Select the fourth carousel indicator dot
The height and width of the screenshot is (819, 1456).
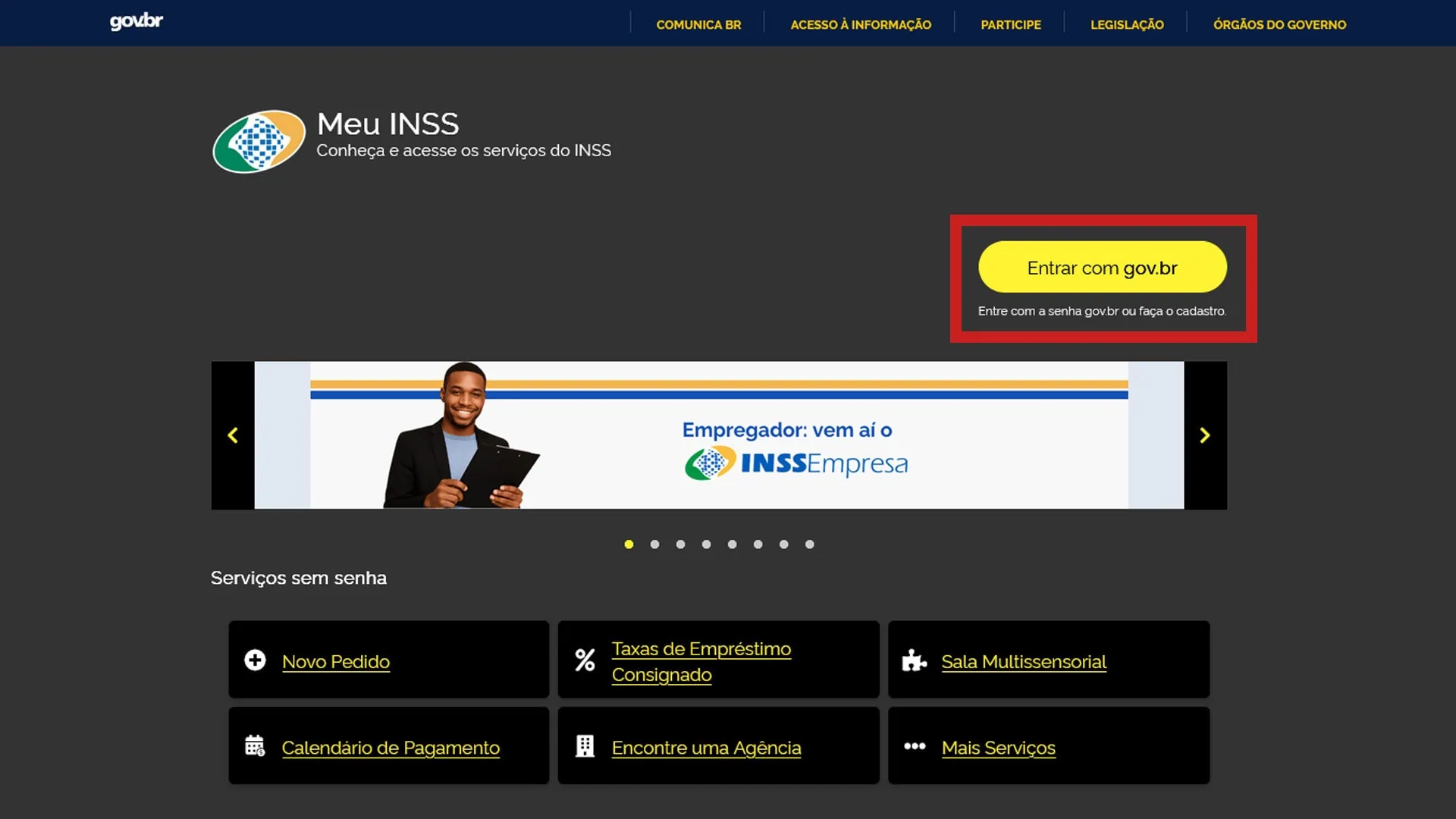tap(706, 544)
